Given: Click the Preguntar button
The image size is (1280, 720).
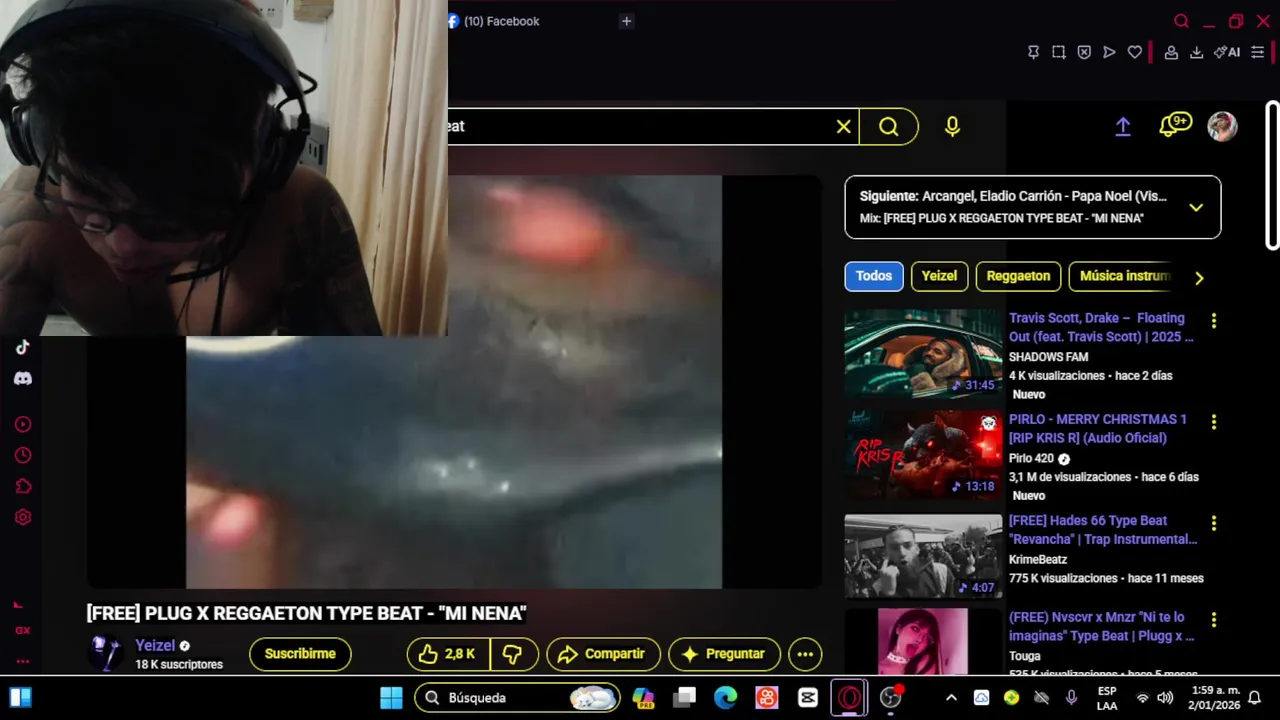Looking at the screenshot, I should point(725,654).
